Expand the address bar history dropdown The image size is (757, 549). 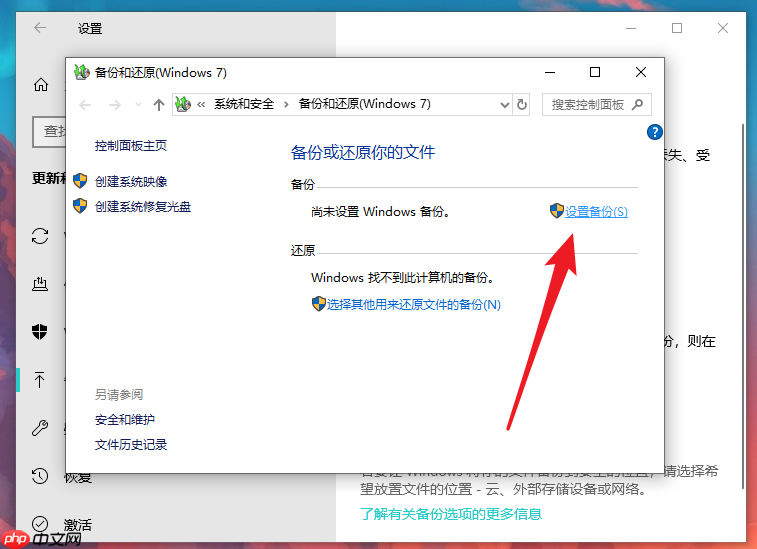(505, 104)
